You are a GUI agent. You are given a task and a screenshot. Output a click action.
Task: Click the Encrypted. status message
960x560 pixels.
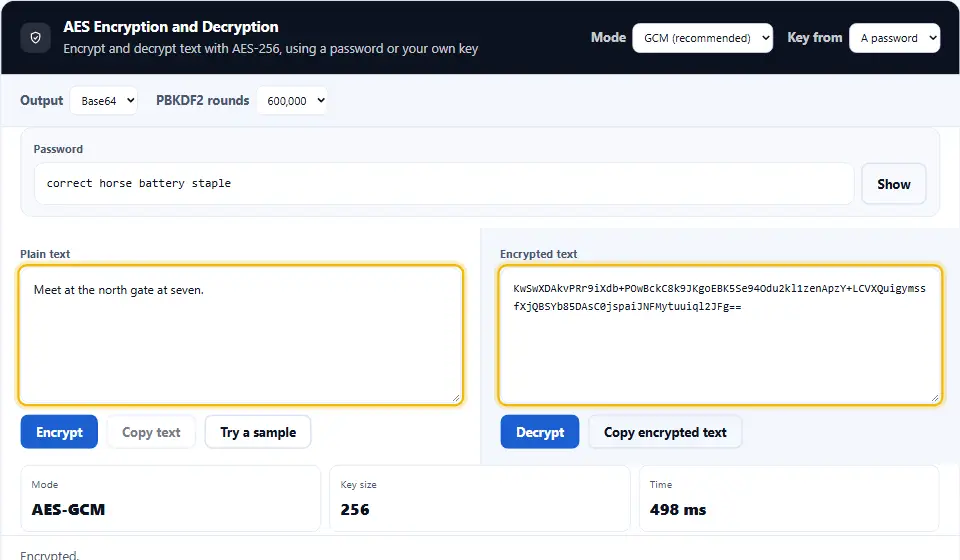click(50, 555)
